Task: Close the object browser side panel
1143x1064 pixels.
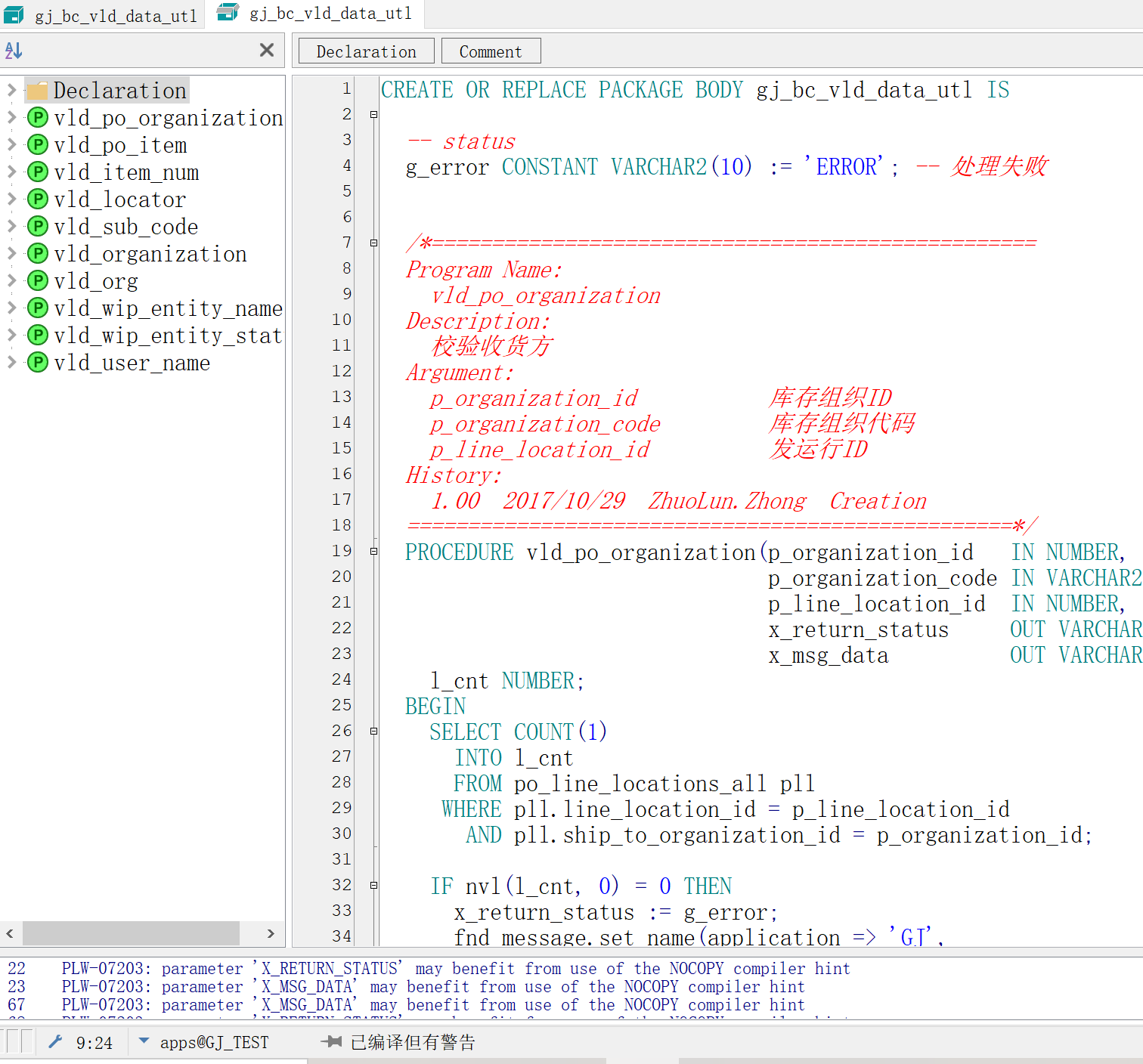Action: click(x=266, y=51)
